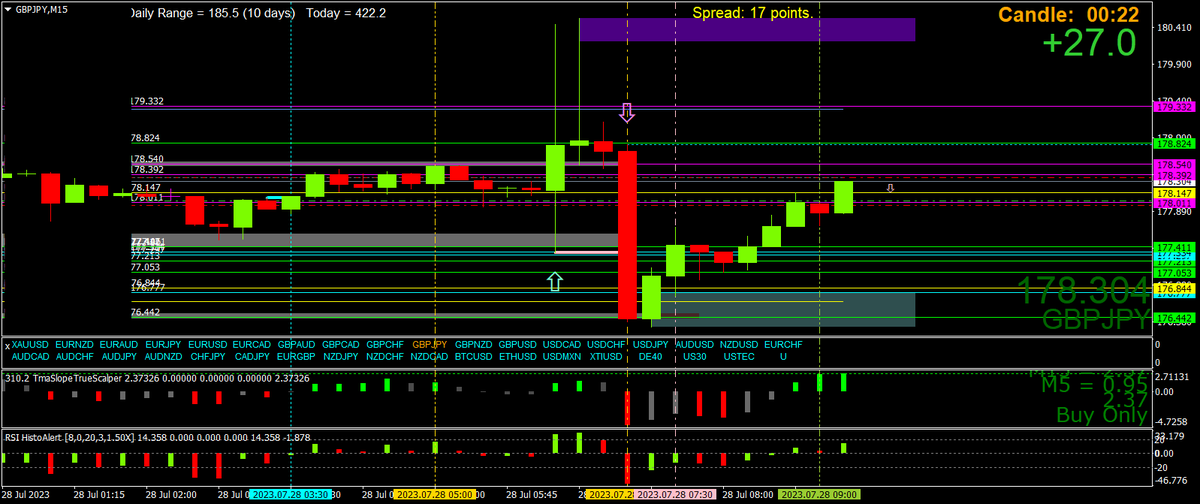Switch chart to DE40 index
This screenshot has height=504, width=1200.
[x=650, y=356]
